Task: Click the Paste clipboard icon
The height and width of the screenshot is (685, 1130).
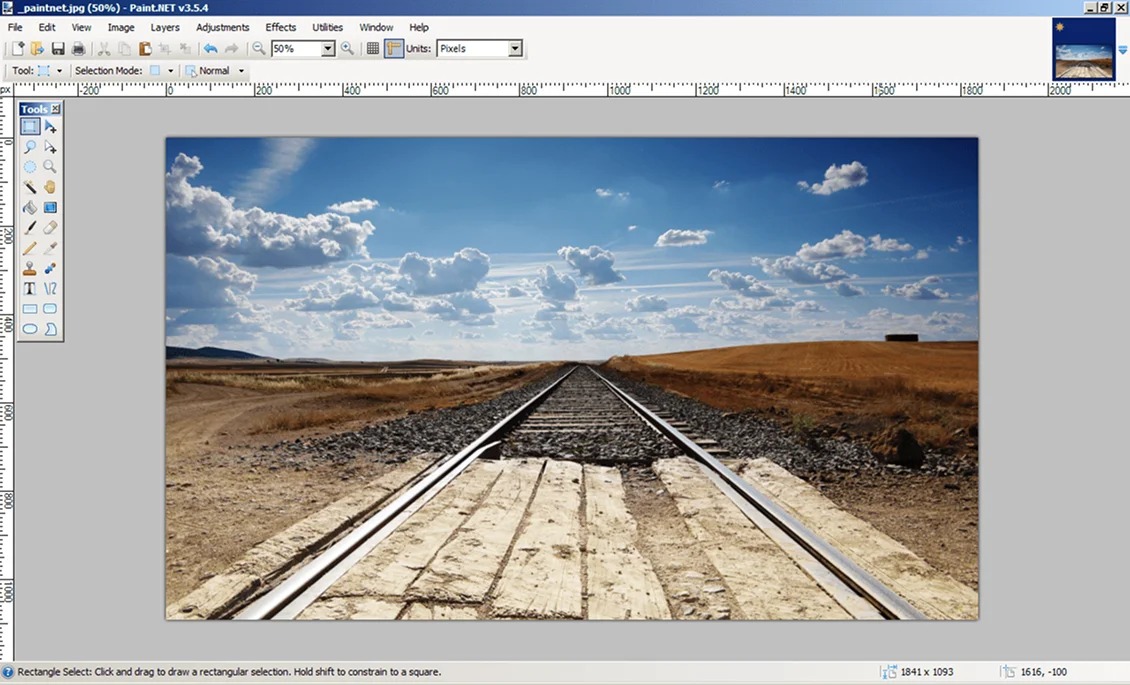Action: 145,48
